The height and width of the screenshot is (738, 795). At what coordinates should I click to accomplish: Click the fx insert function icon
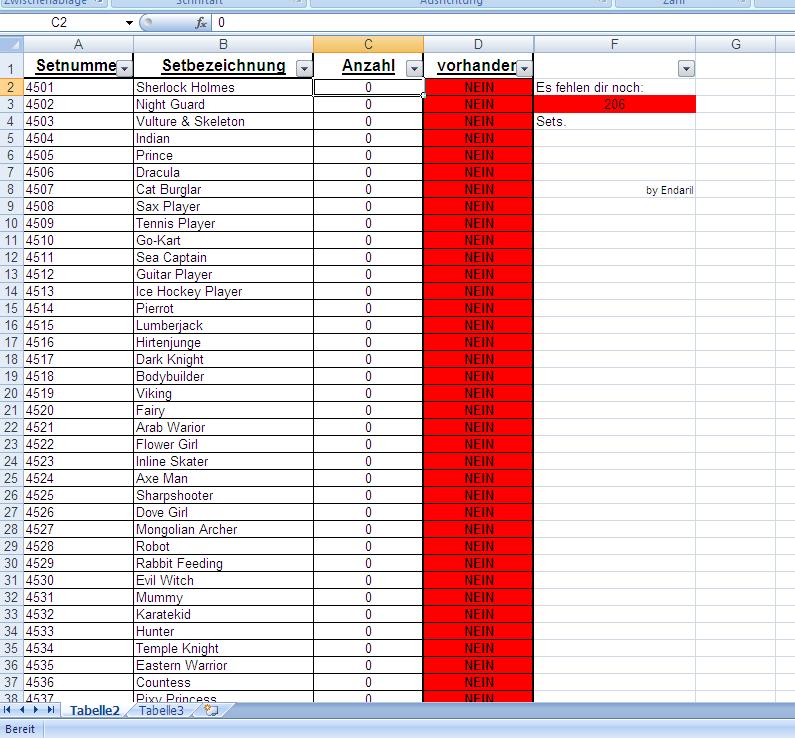pyautogui.click(x=200, y=22)
